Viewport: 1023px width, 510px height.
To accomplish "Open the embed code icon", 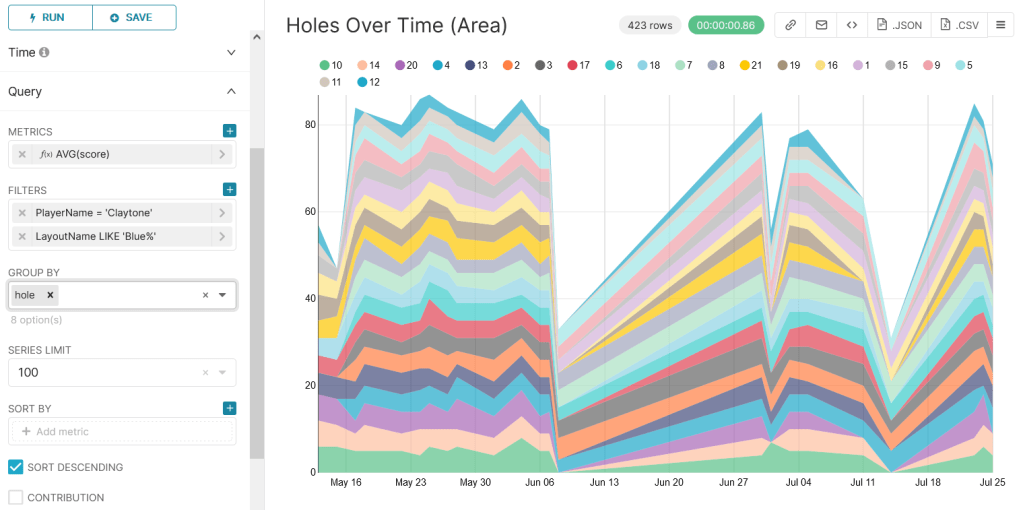I will pos(851,25).
